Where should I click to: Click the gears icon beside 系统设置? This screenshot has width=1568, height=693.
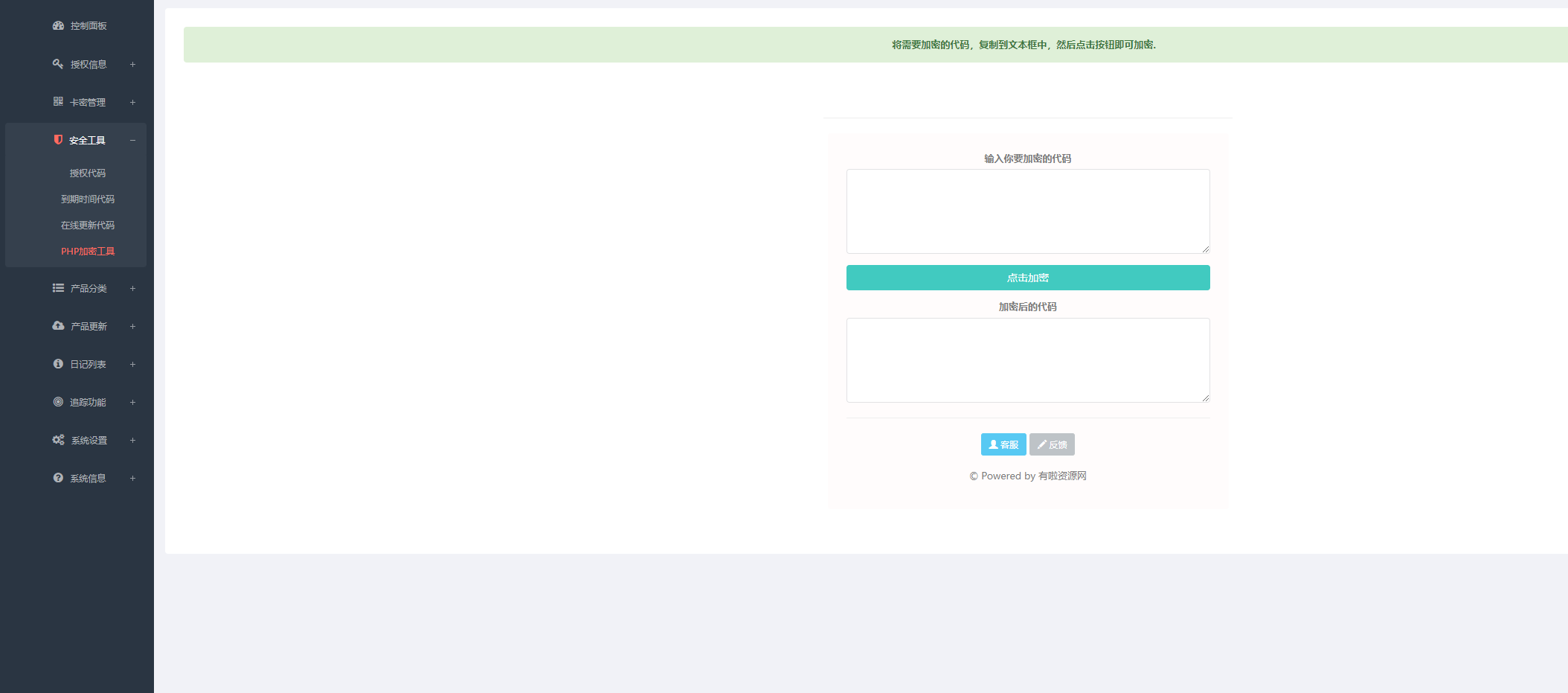(x=58, y=440)
